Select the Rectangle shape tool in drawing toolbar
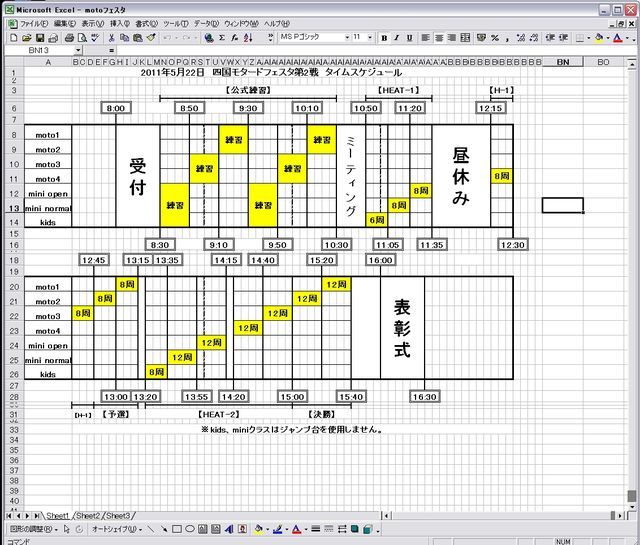 pyautogui.click(x=176, y=529)
